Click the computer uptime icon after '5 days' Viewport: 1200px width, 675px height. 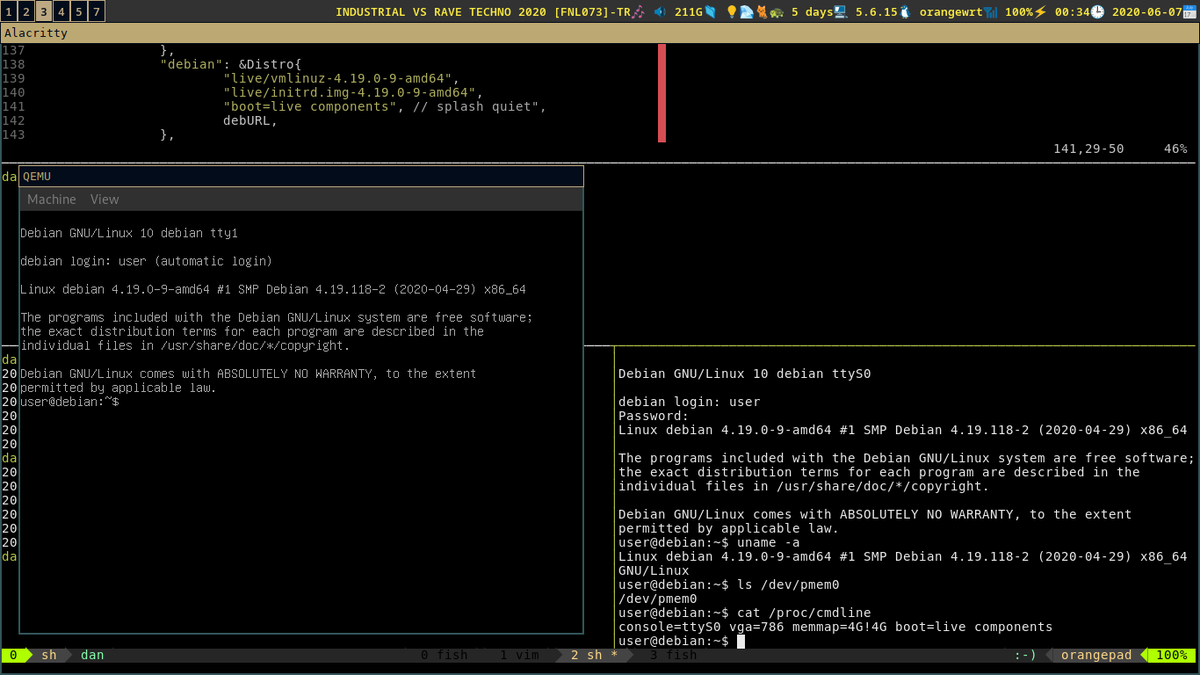tap(840, 12)
